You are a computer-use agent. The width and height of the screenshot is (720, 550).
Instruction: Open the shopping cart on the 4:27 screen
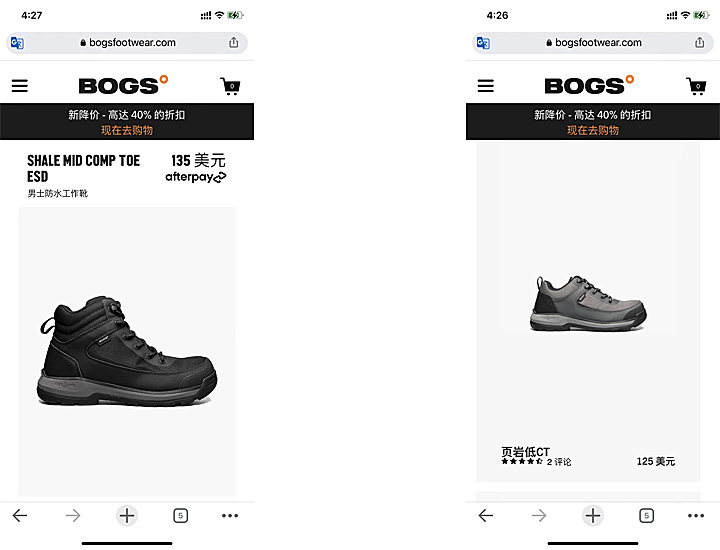click(230, 86)
